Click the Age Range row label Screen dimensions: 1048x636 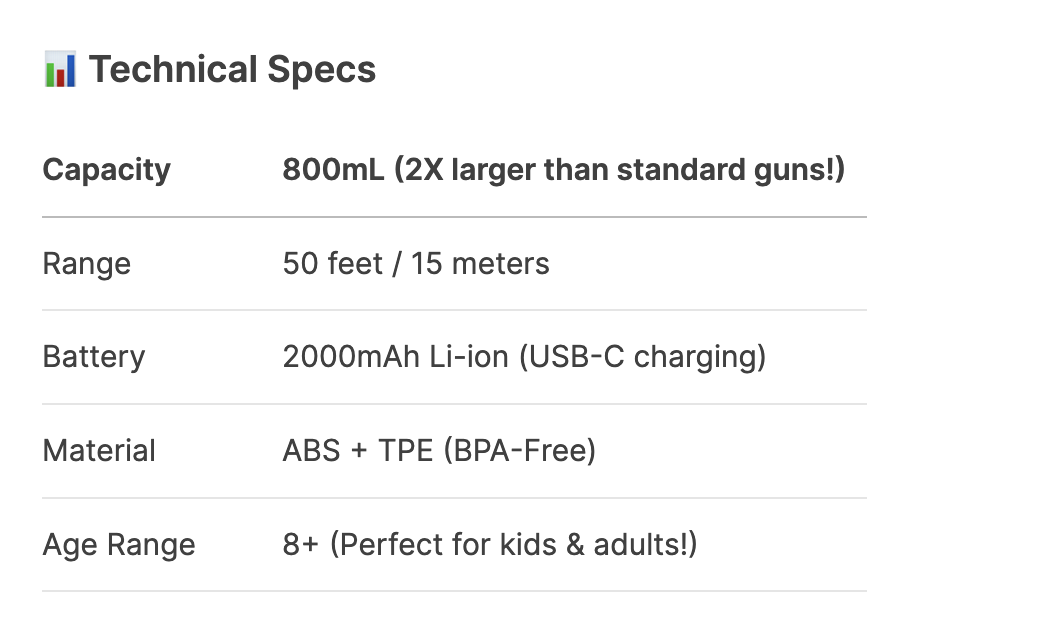pos(118,545)
